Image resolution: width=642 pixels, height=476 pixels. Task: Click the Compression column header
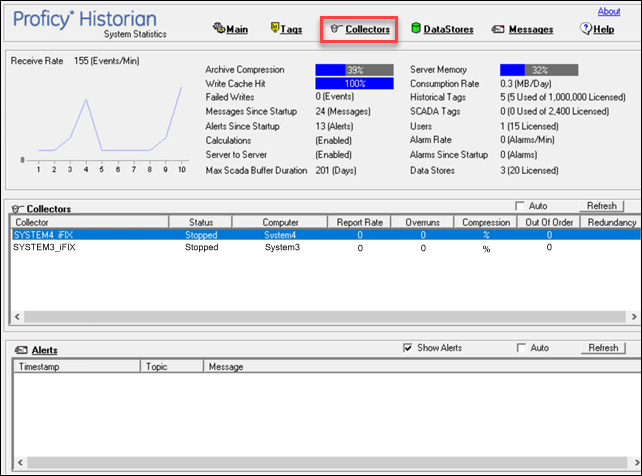(486, 222)
